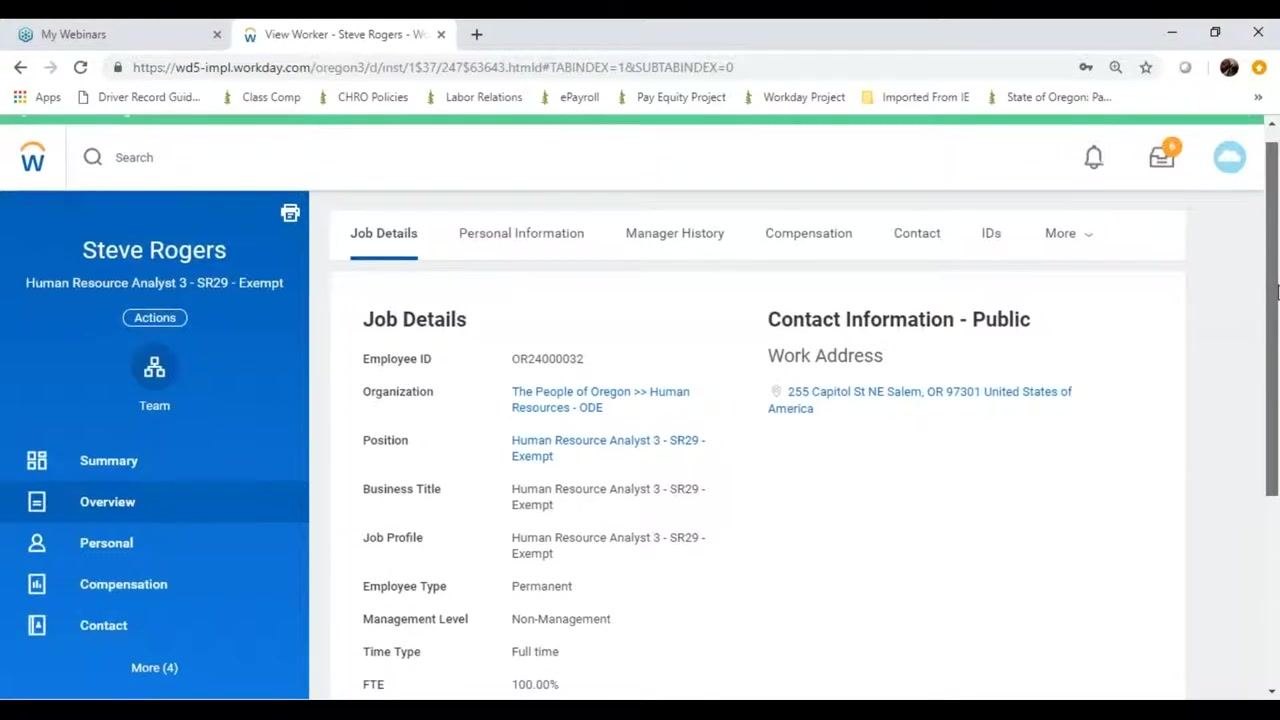1280x720 pixels.
Task: Open the cloud profile avatar menu
Action: click(x=1229, y=157)
